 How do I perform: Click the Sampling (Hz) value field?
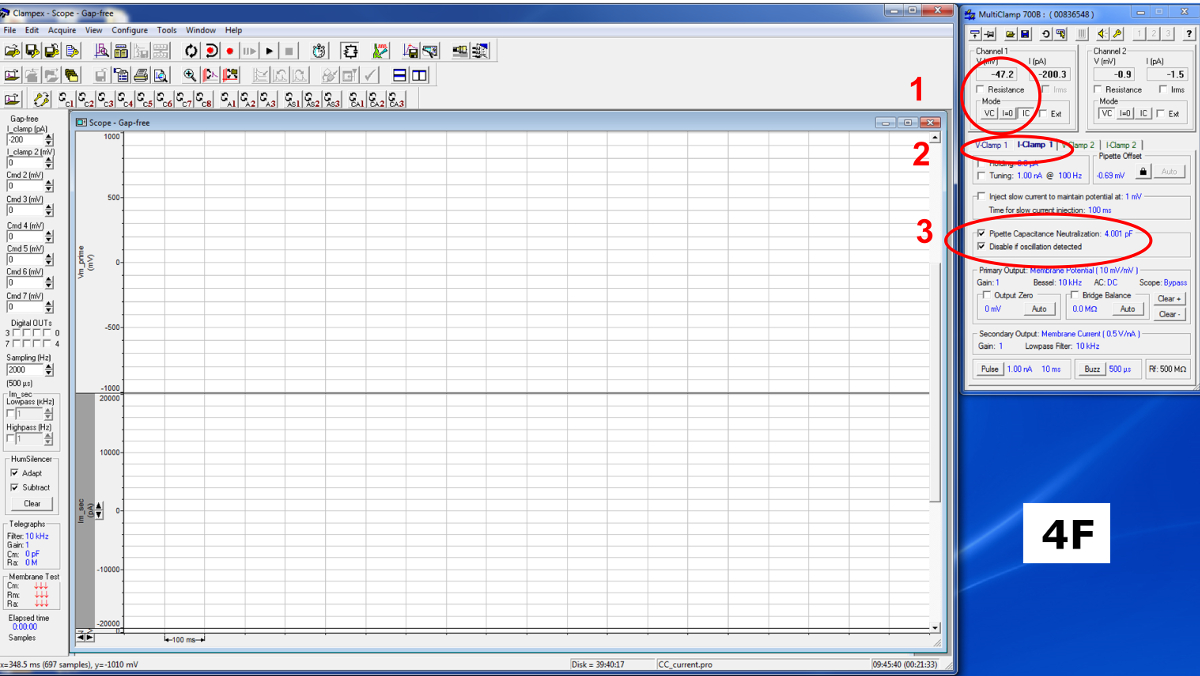[x=25, y=370]
